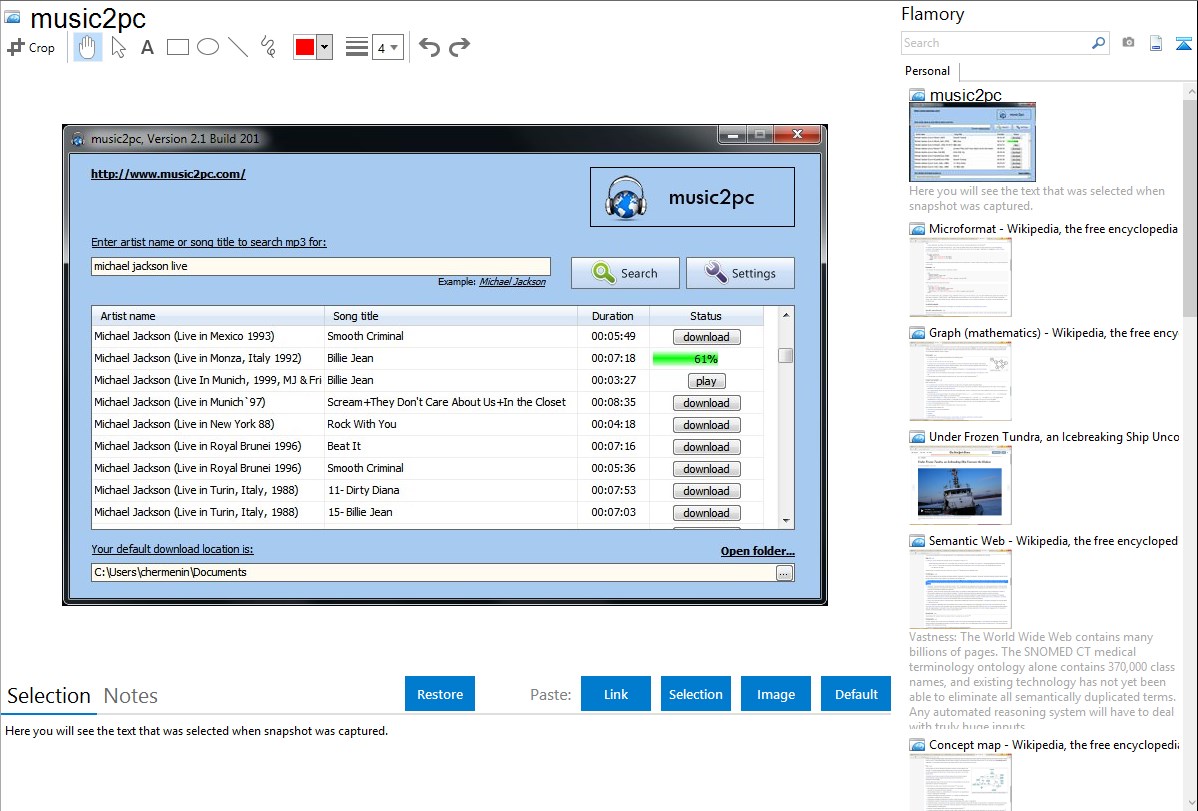Choose the arrow pointer tool
Screen dimensions: 1198x811
[119, 47]
